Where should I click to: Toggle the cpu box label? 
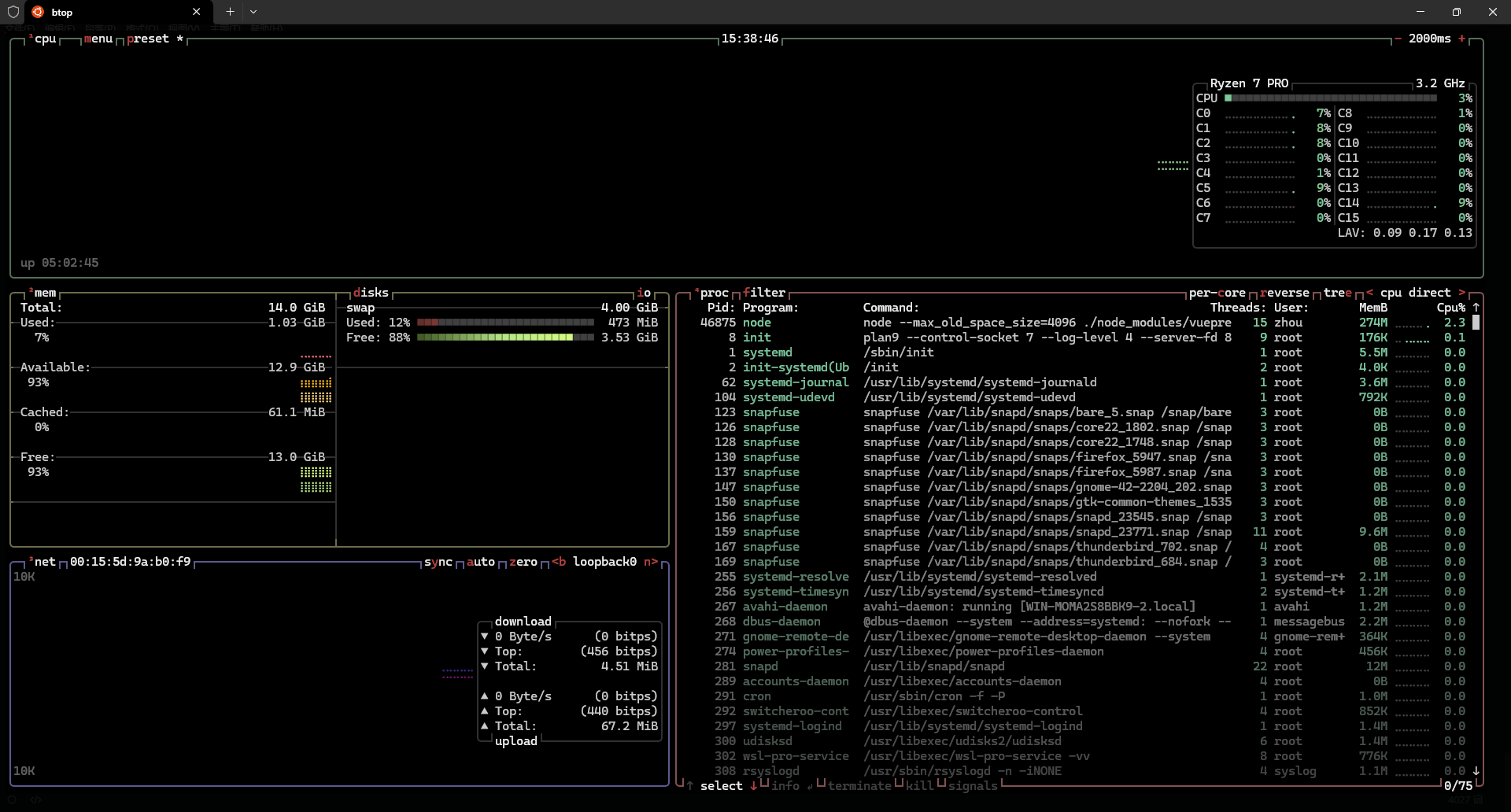coord(44,39)
